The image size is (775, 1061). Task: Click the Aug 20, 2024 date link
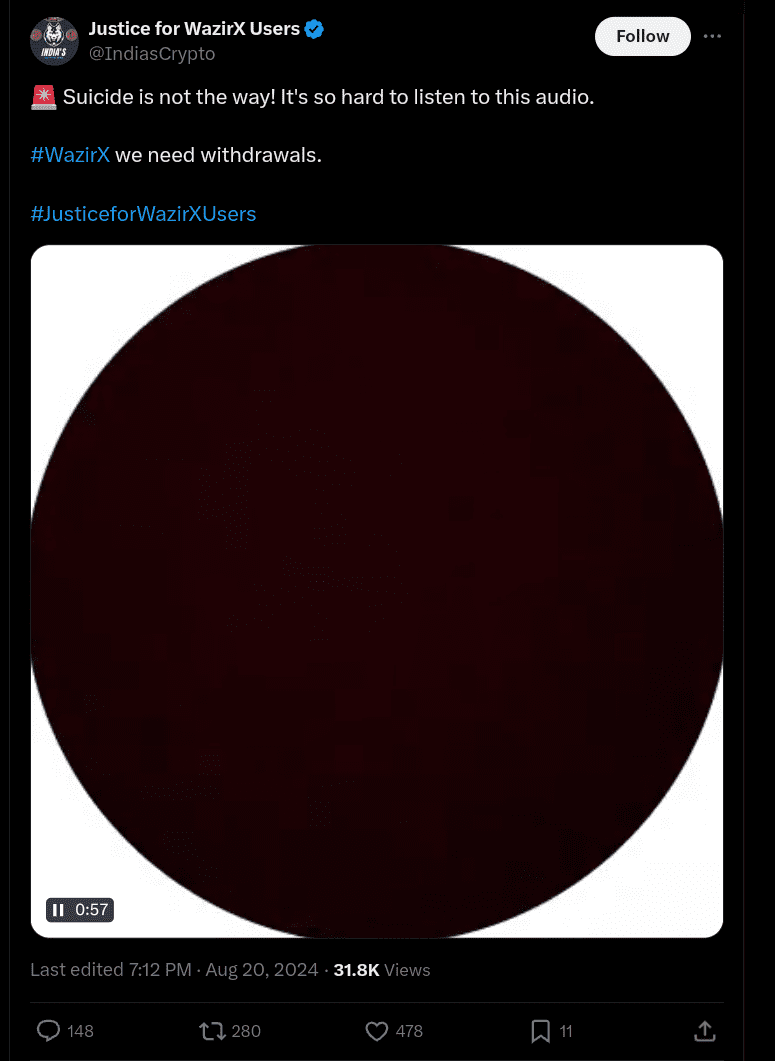click(x=261, y=970)
